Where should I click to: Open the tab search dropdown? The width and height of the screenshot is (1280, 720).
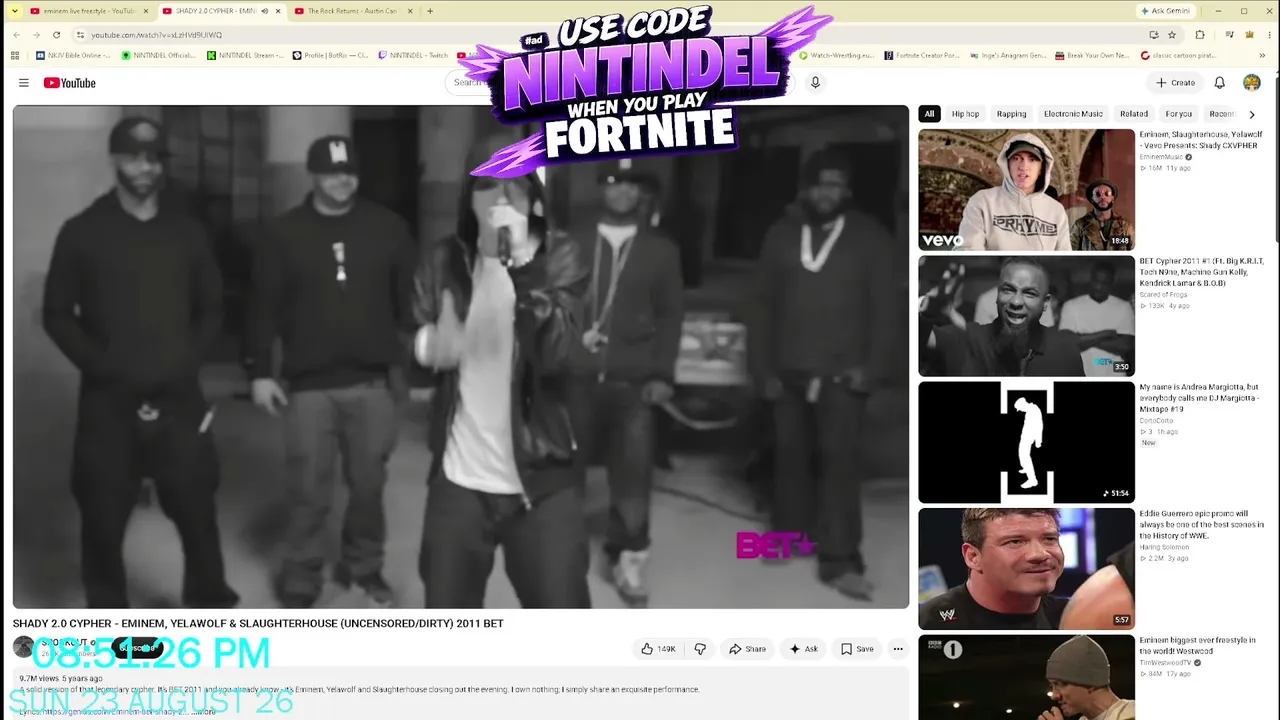(x=14, y=11)
